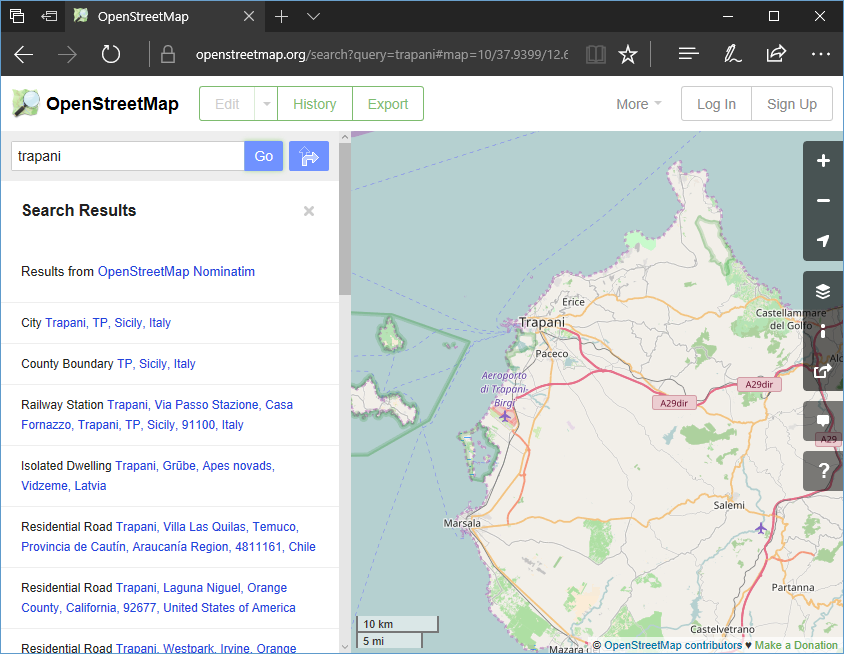The image size is (844, 654).
Task: Expand the Edit dropdown arrow
Action: click(x=266, y=104)
